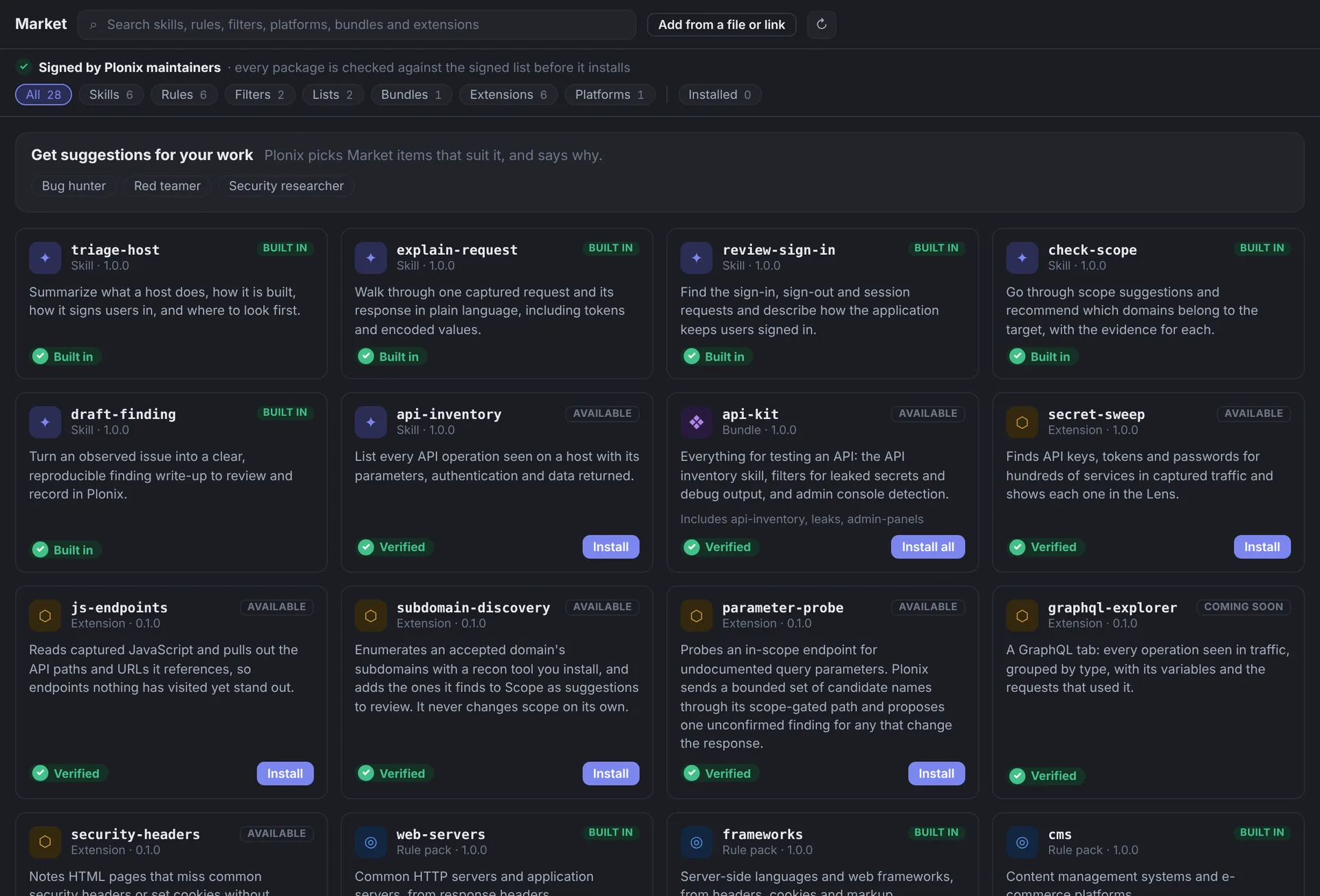This screenshot has height=896, width=1320.
Task: Switch to the Filters tab
Action: click(260, 95)
